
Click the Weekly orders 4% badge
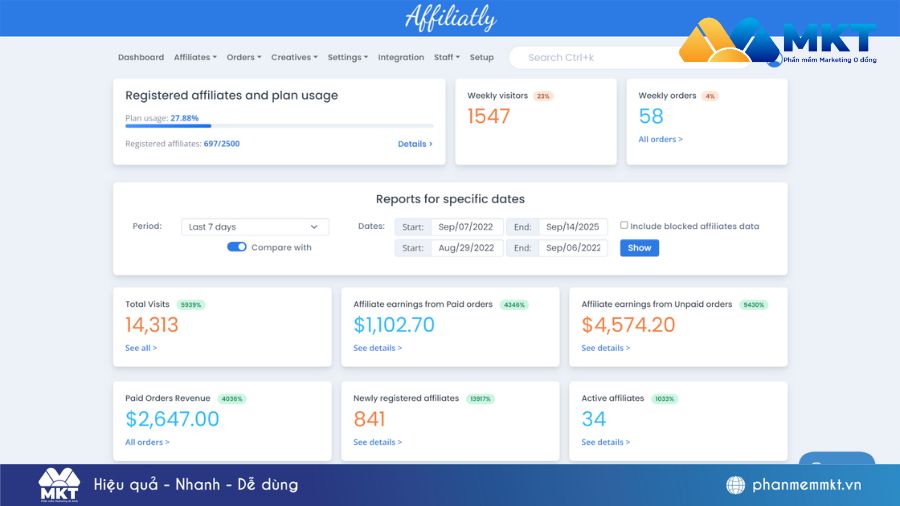(710, 96)
